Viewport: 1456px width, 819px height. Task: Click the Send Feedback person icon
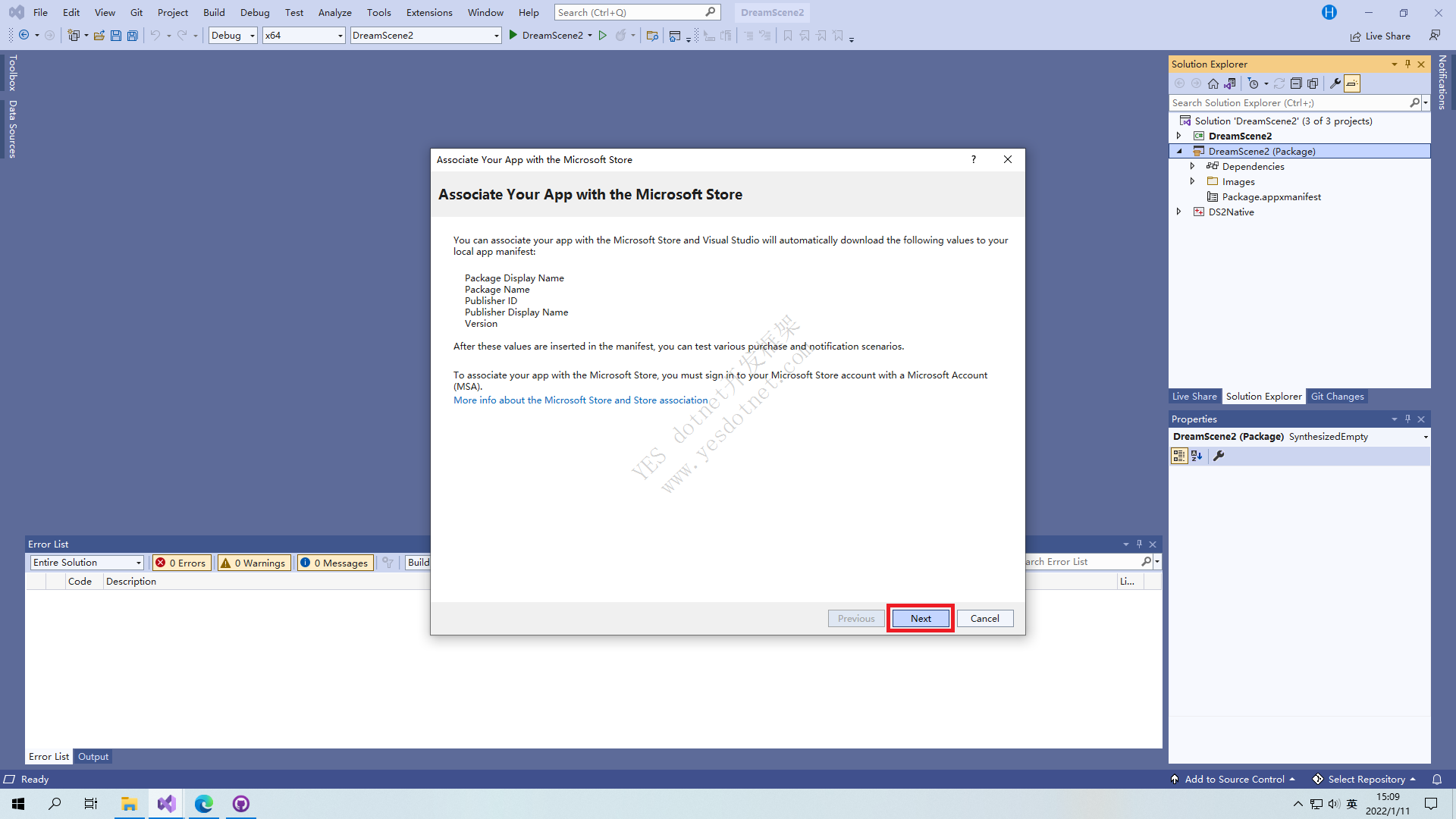tap(1435, 35)
